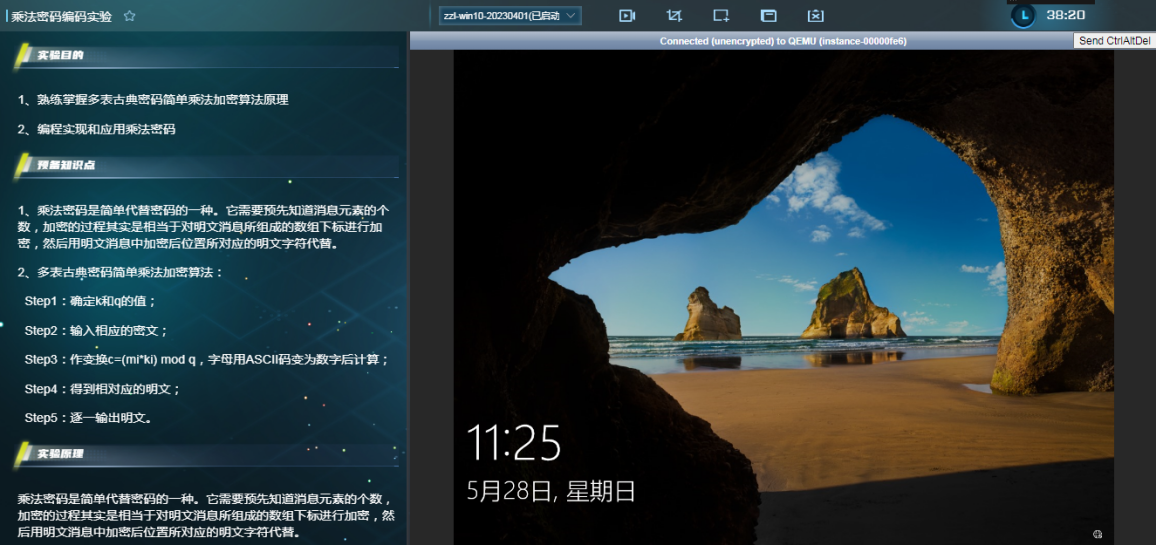This screenshot has height=545, width=1156.
Task: Open the zzl-win10-20230401 machine dropdown
Action: tap(509, 16)
